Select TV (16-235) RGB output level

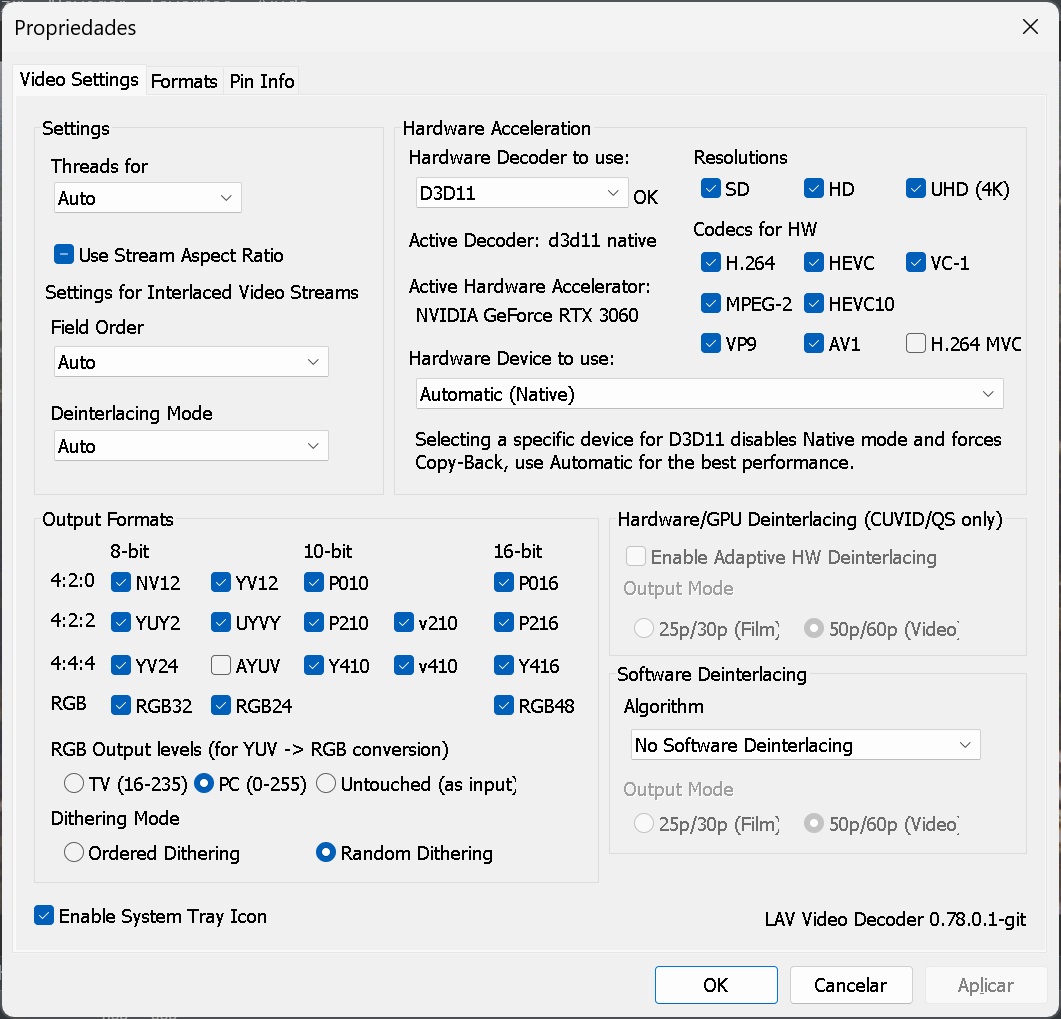[x=74, y=784]
